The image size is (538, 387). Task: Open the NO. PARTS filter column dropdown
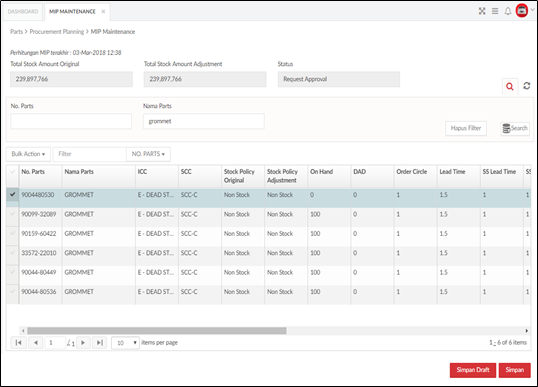tap(148, 154)
